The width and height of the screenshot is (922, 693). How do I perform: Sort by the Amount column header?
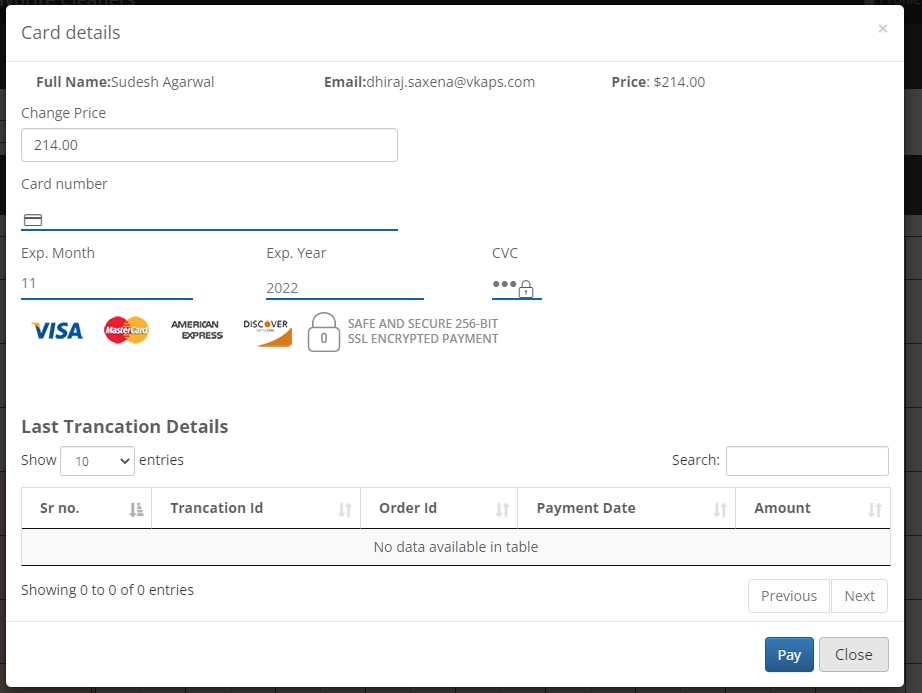click(812, 508)
